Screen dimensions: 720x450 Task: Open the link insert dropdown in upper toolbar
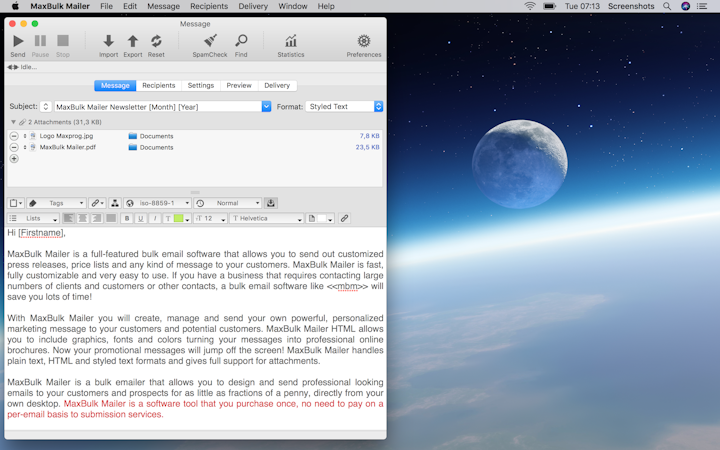pos(97,203)
